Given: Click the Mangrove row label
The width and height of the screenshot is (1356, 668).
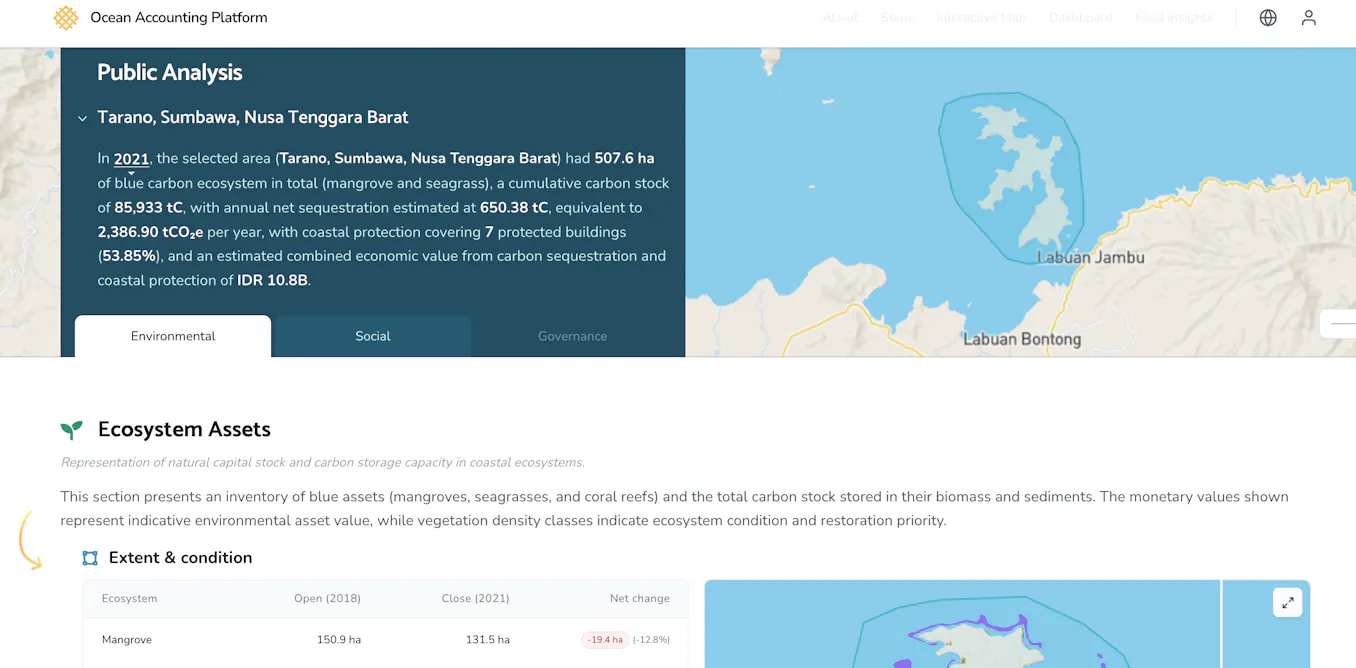Looking at the screenshot, I should pos(127,640).
